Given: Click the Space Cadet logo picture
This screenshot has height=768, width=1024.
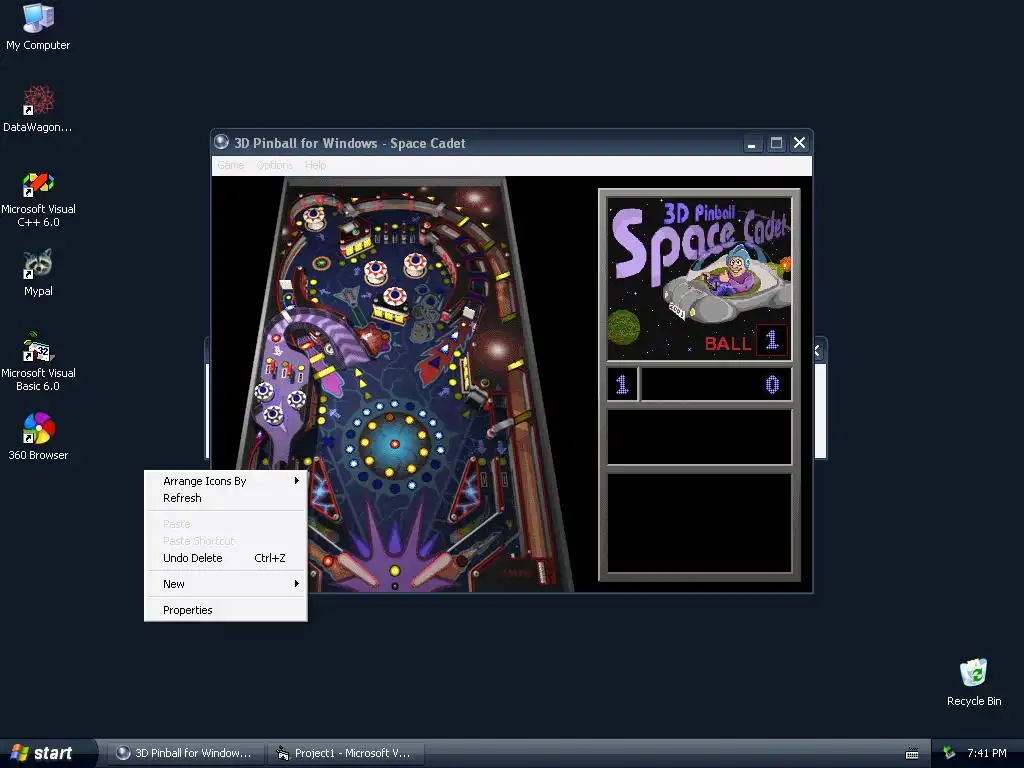Looking at the screenshot, I should 699,277.
